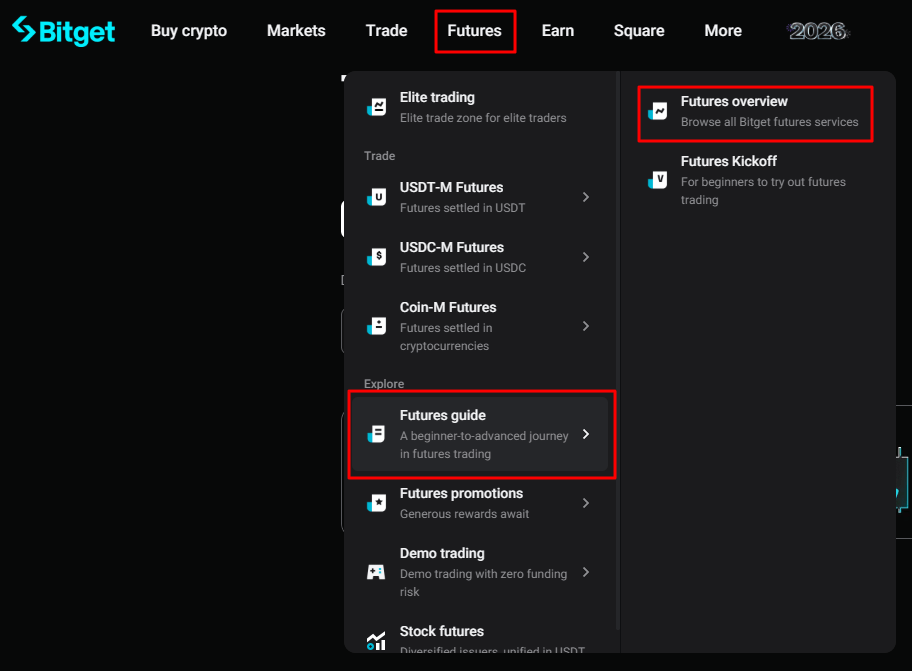Image resolution: width=912 pixels, height=671 pixels.
Task: Click the dropdown menu vertical scrollbar
Action: pyautogui.click(x=618, y=351)
